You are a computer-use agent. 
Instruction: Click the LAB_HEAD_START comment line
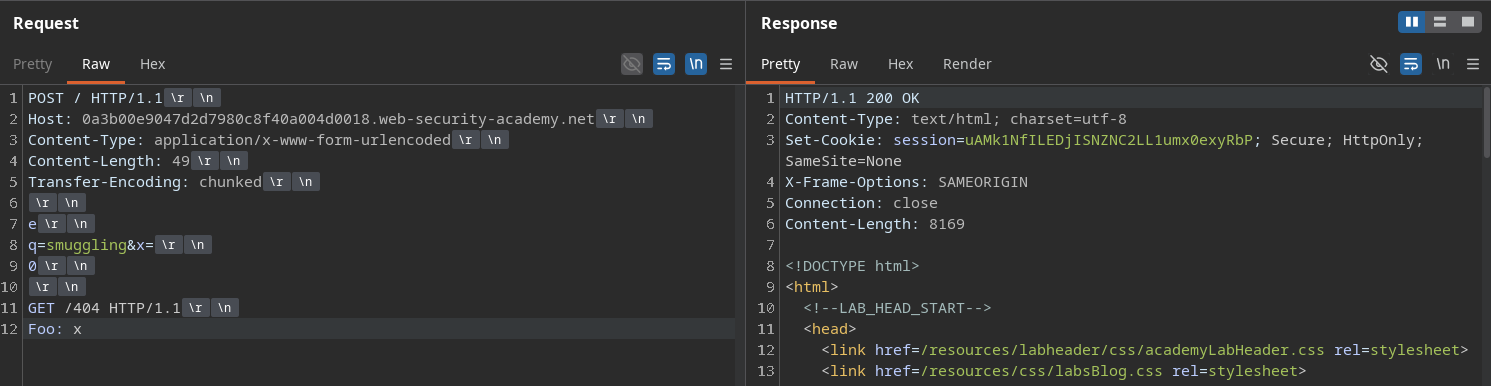(897, 308)
